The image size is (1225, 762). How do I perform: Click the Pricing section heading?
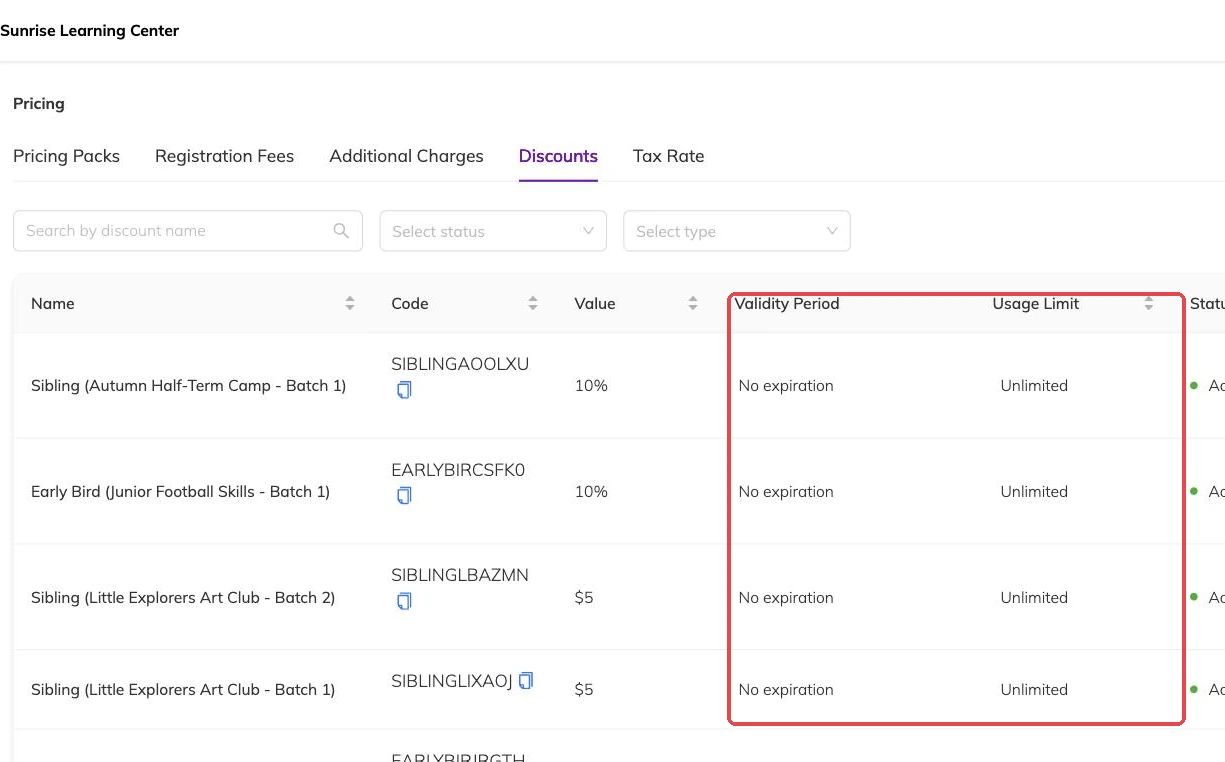pos(39,104)
